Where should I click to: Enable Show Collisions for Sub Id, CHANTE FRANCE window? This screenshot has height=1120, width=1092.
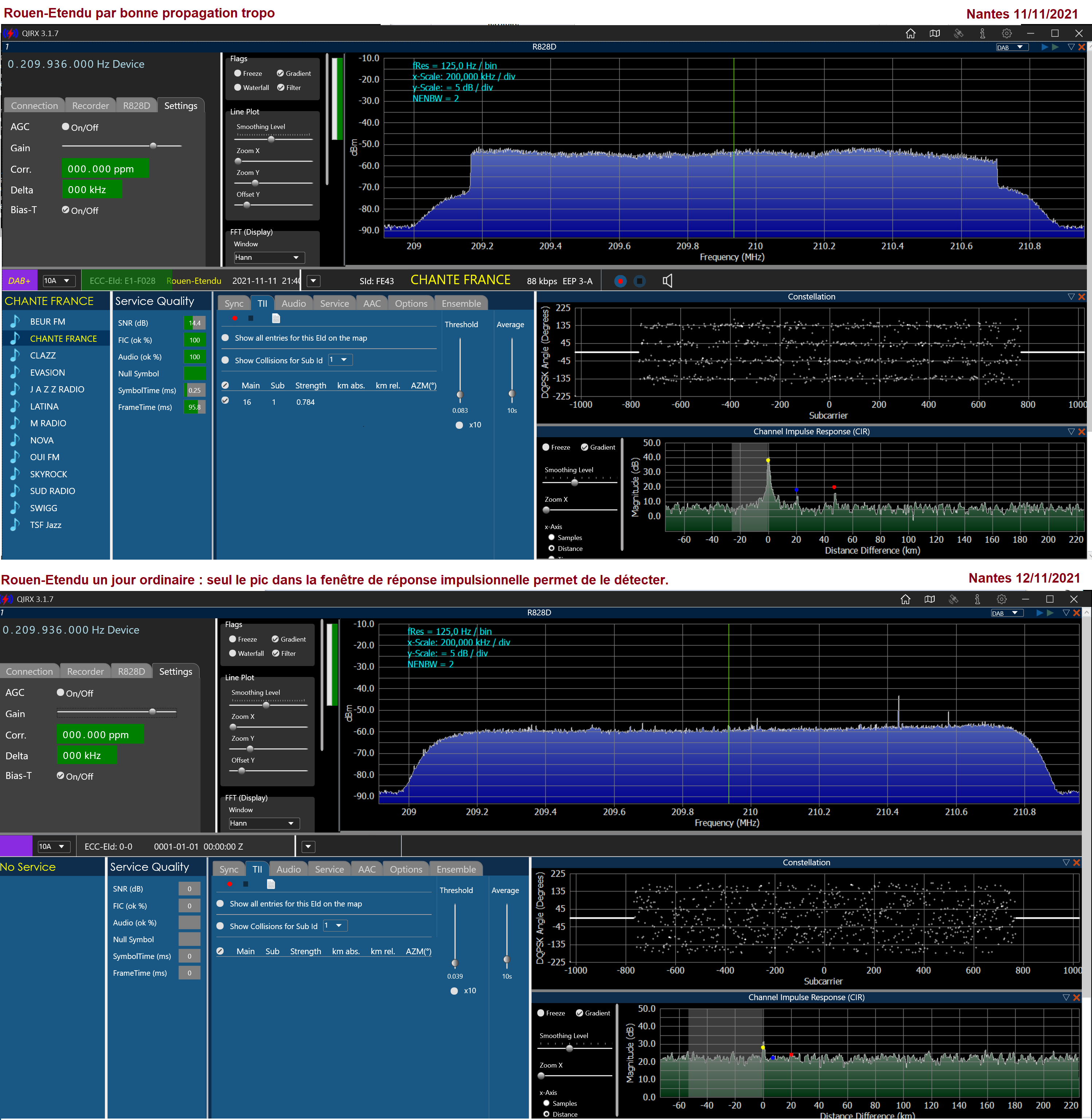tap(225, 360)
